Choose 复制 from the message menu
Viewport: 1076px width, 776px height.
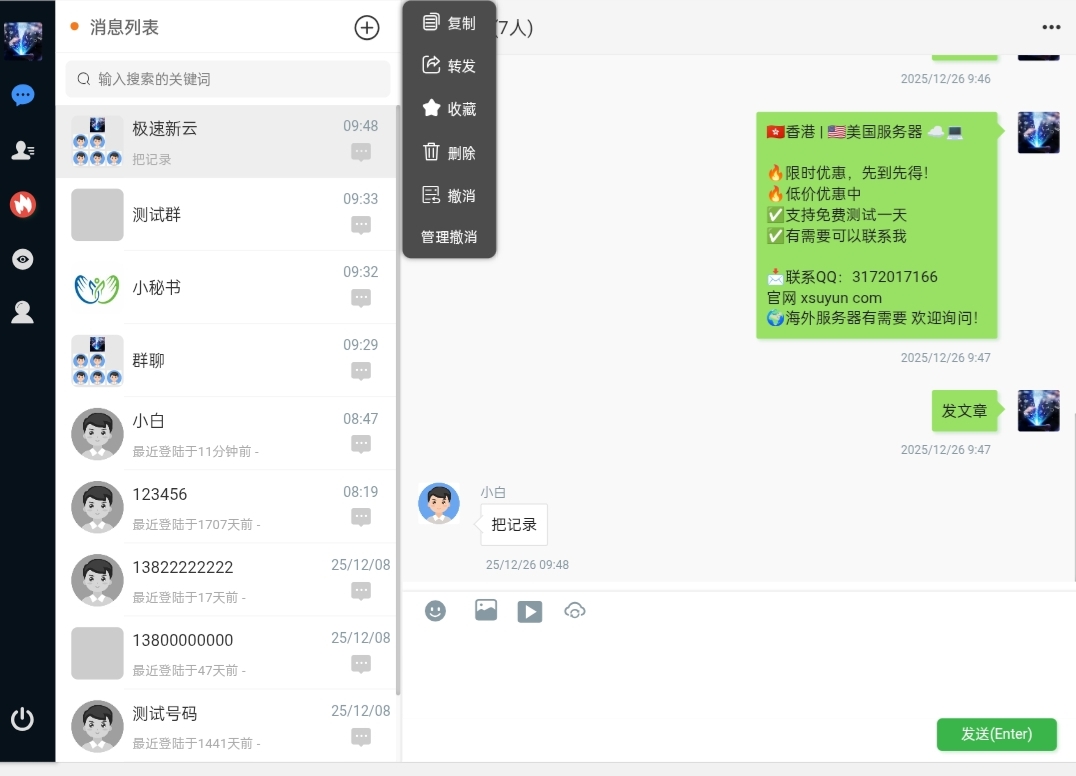[x=449, y=22]
